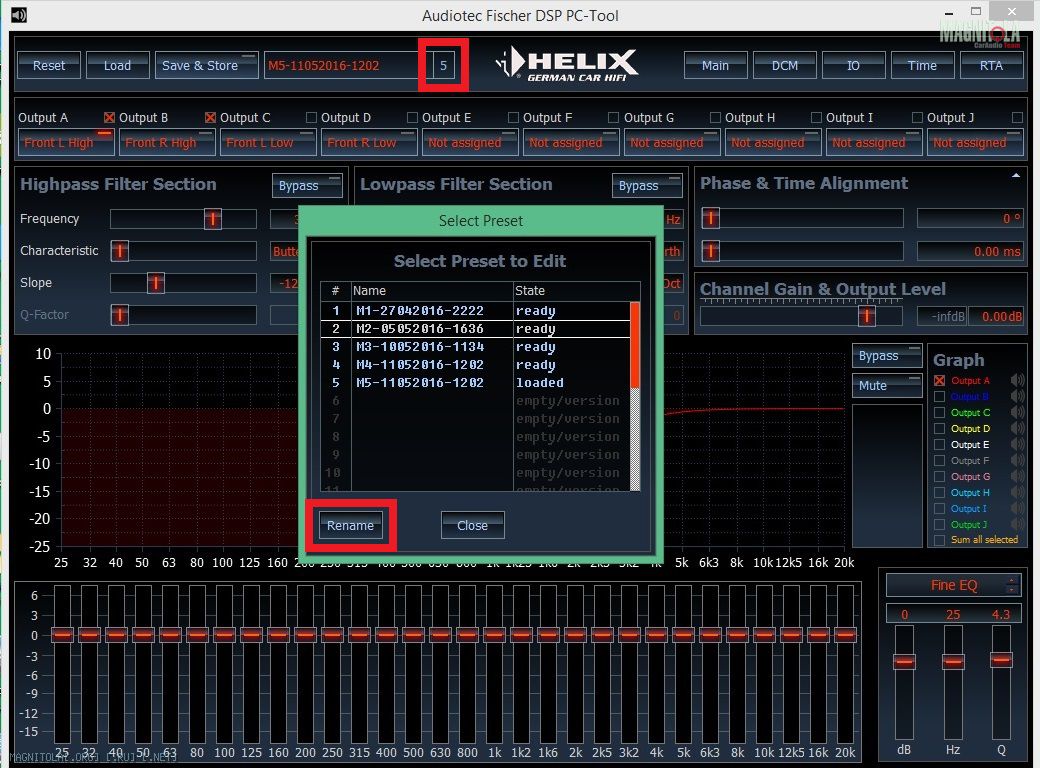Screen dimensions: 1040x768
Task: Select preset M3-10052016-1134 in the list
Action: 420,347
